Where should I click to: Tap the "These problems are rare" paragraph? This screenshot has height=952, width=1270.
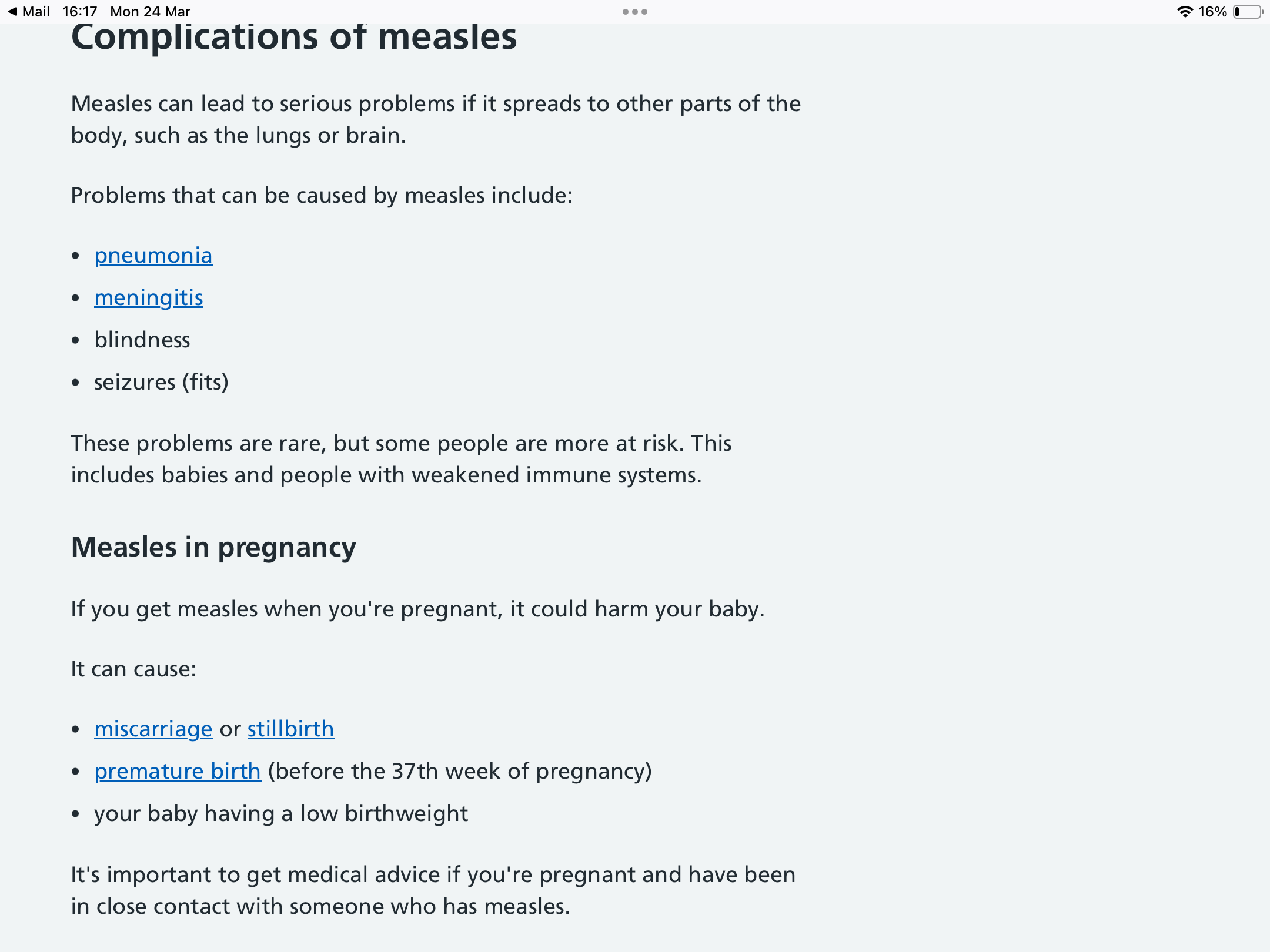pyautogui.click(x=401, y=459)
